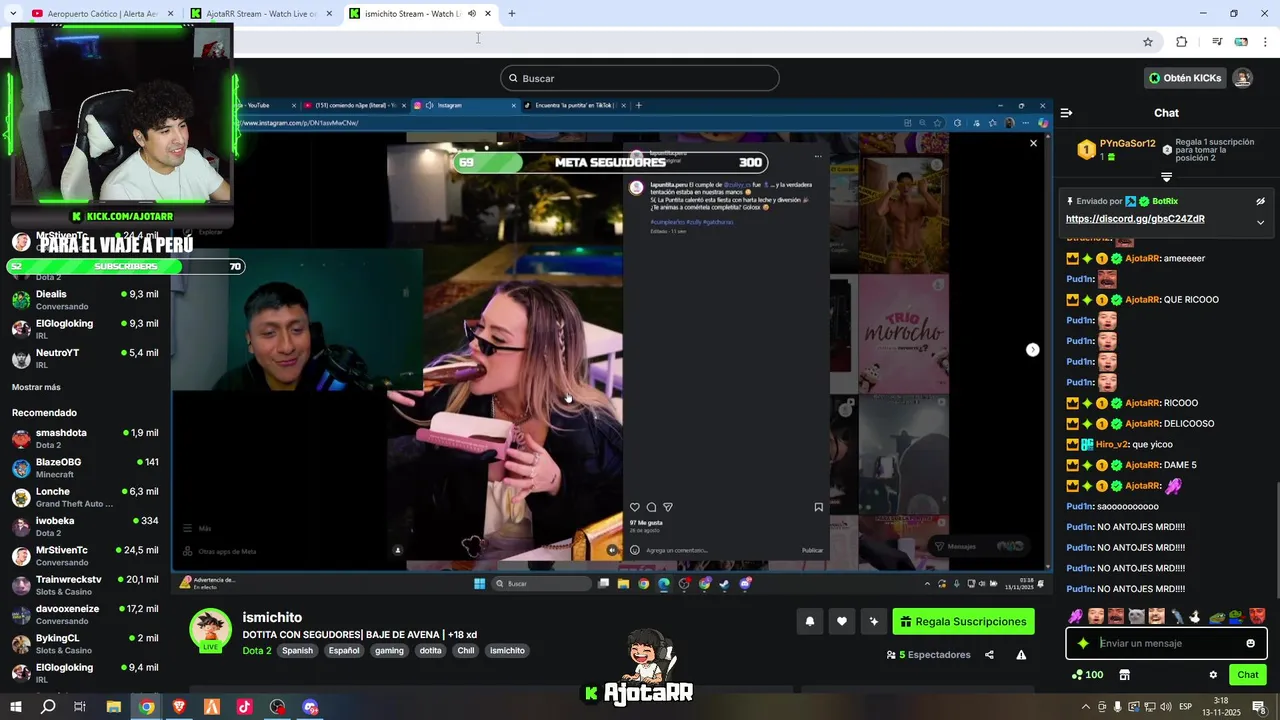Expand followed channels with Mostrar más
Viewport: 1280px width, 720px height.
click(36, 387)
